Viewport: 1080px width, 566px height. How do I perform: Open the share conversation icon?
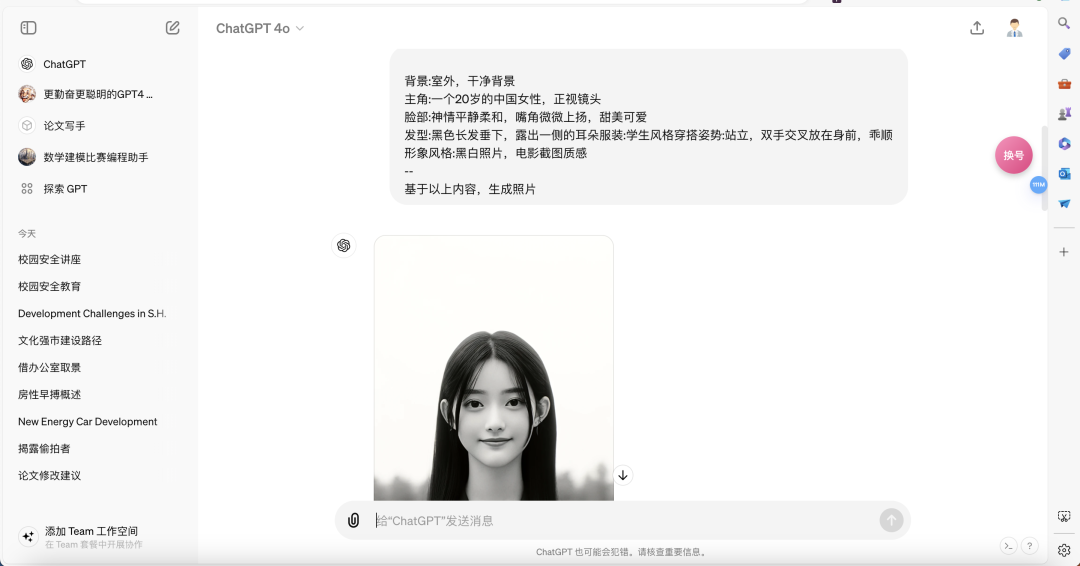977,28
